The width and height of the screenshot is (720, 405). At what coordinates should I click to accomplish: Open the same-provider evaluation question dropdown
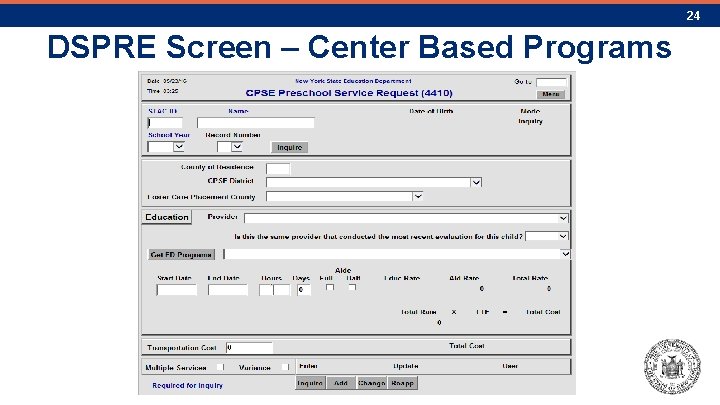tap(563, 236)
